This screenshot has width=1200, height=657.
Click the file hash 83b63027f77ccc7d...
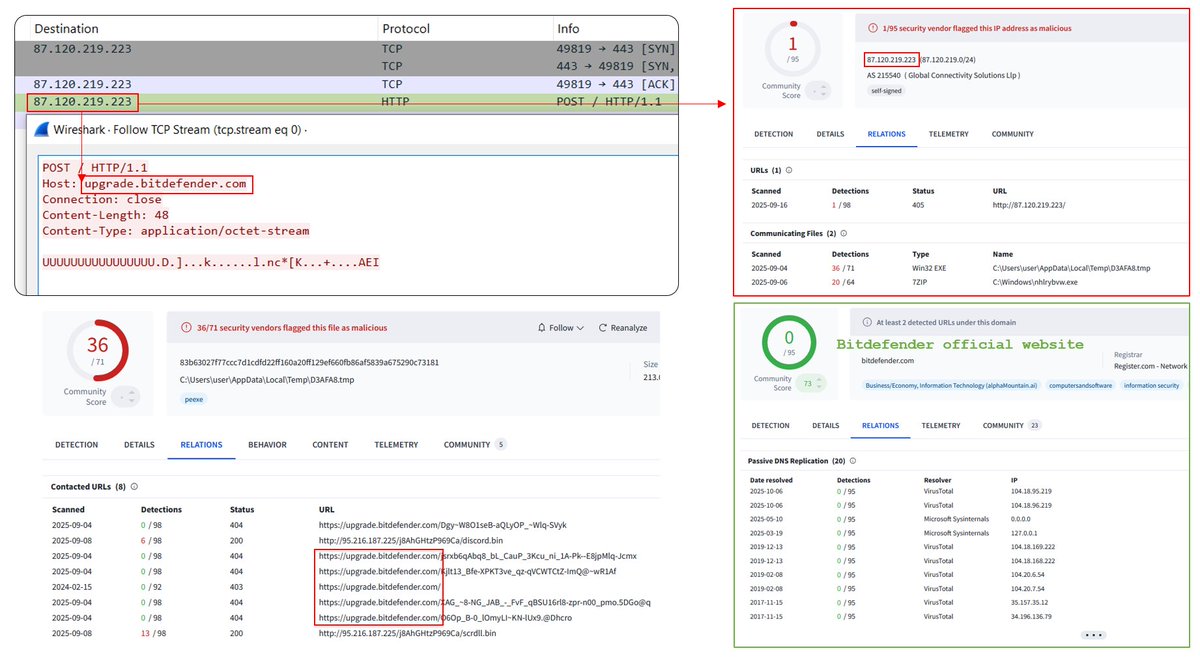(x=309, y=363)
